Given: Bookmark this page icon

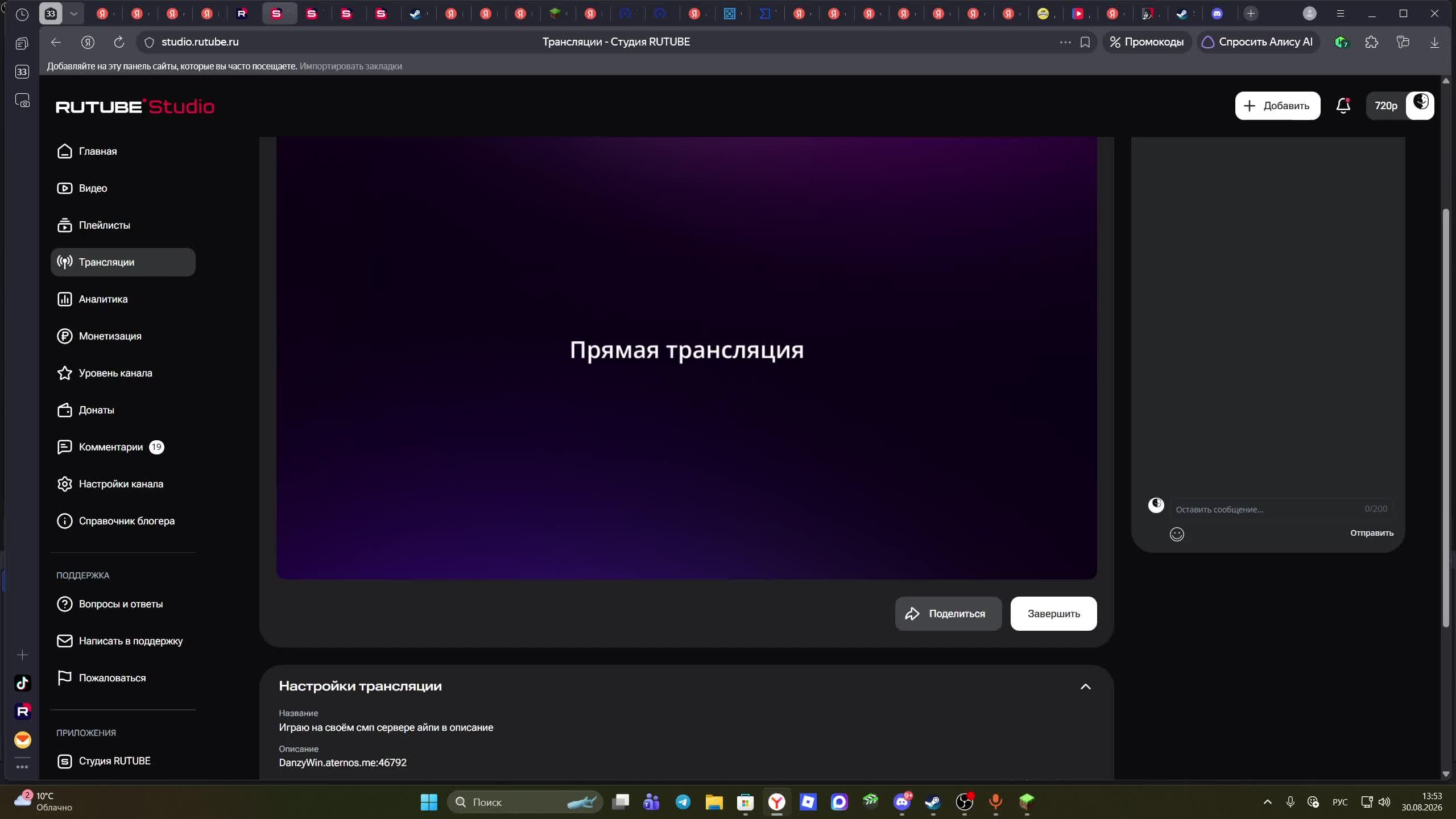Looking at the screenshot, I should tap(1085, 42).
